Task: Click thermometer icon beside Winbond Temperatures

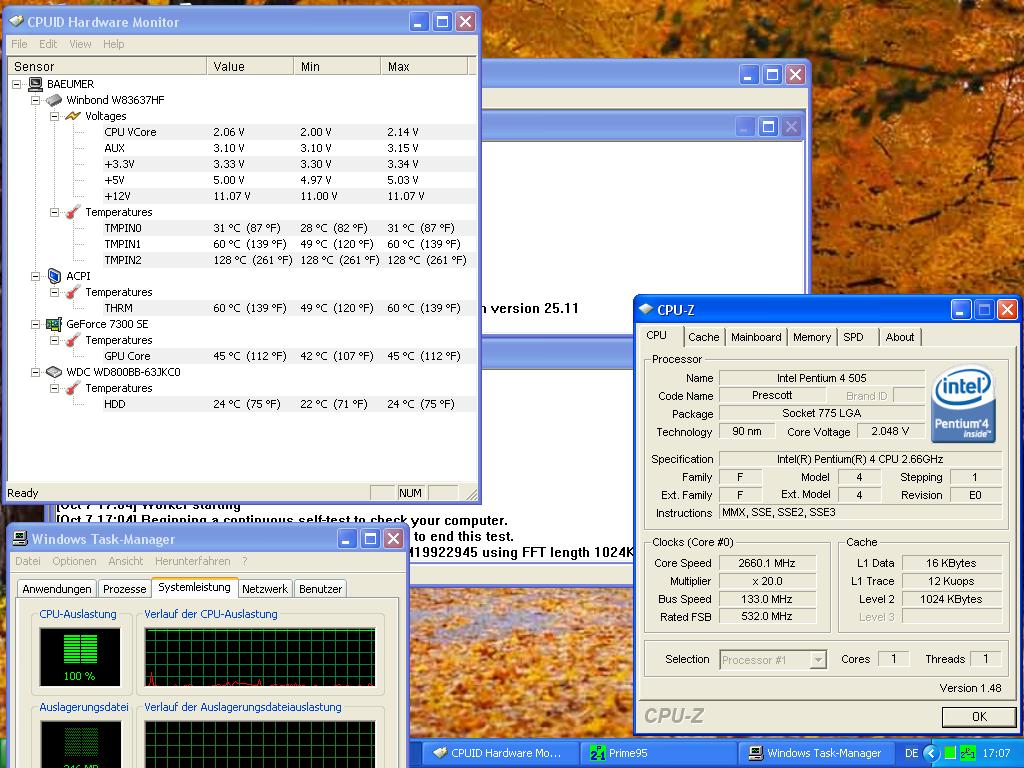Action: click(73, 212)
